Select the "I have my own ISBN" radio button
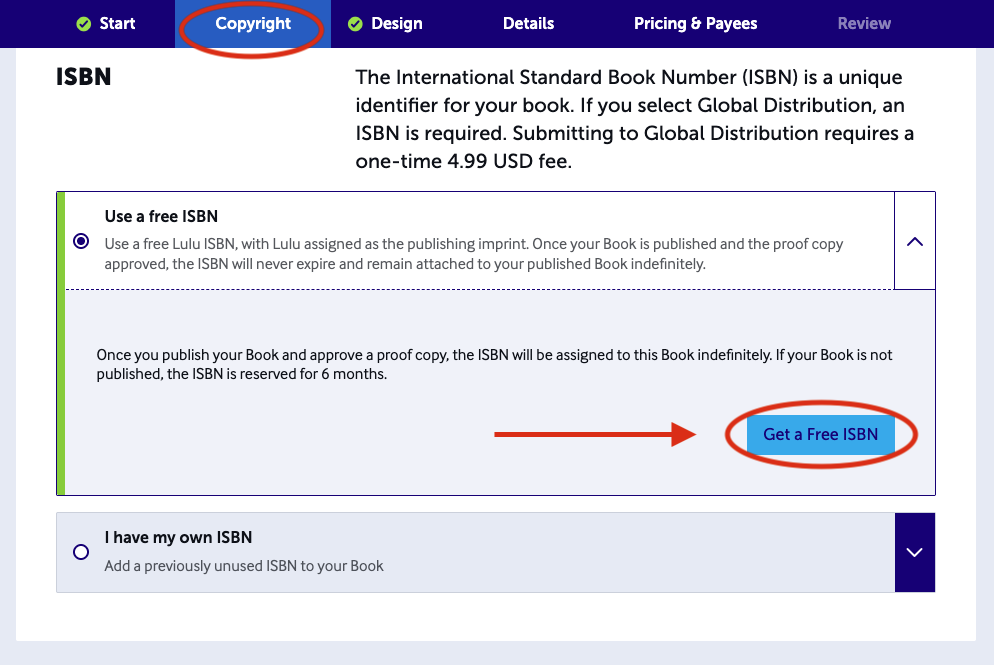 click(x=81, y=551)
